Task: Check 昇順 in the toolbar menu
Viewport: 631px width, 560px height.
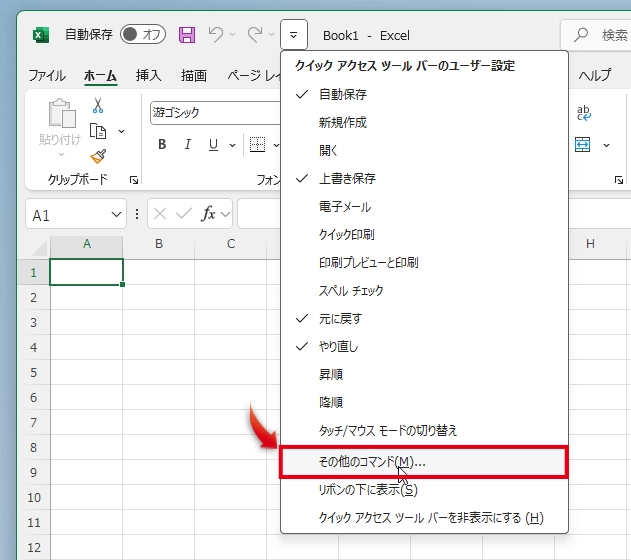Action: pyautogui.click(x=424, y=375)
